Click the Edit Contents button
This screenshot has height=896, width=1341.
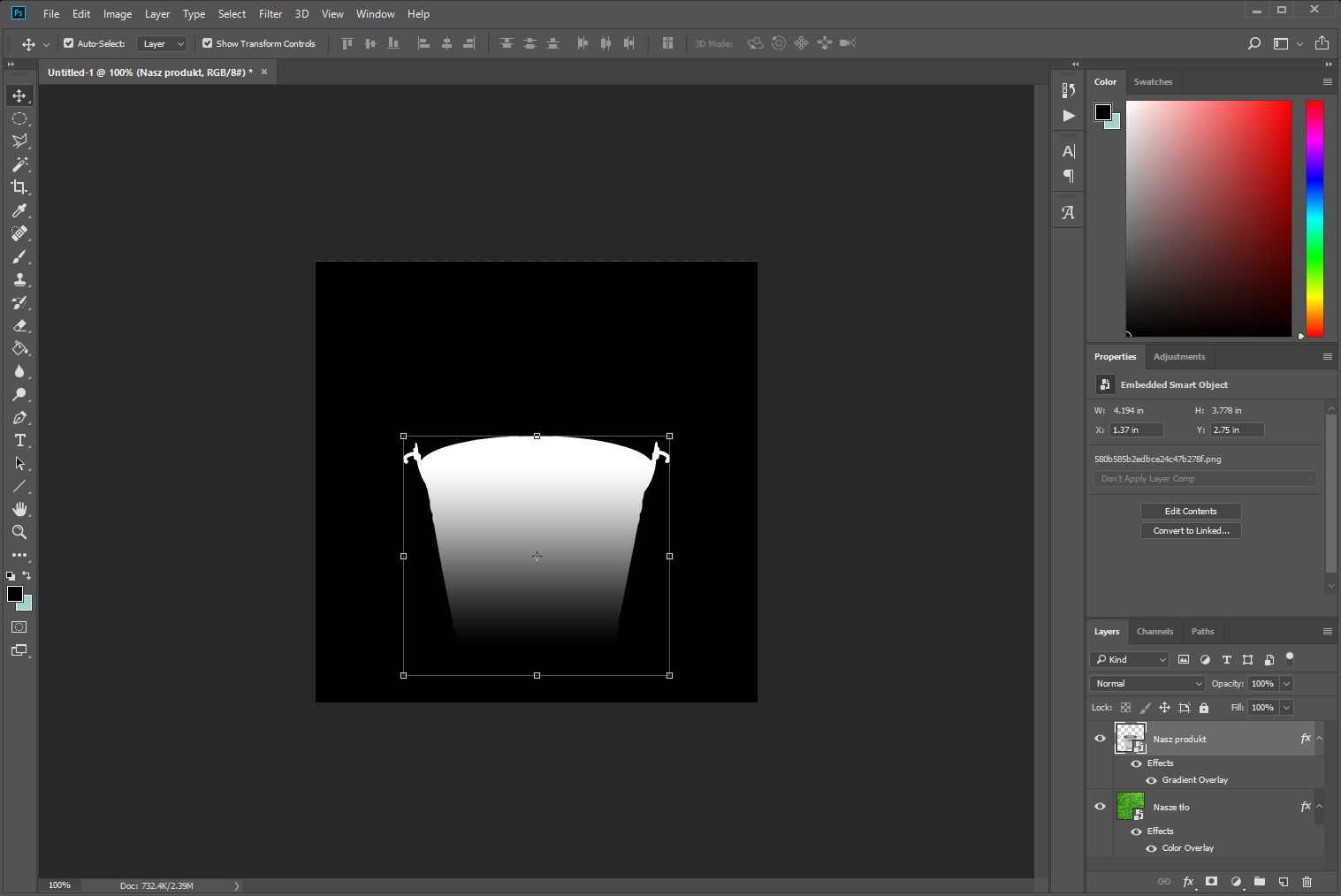tap(1191, 512)
